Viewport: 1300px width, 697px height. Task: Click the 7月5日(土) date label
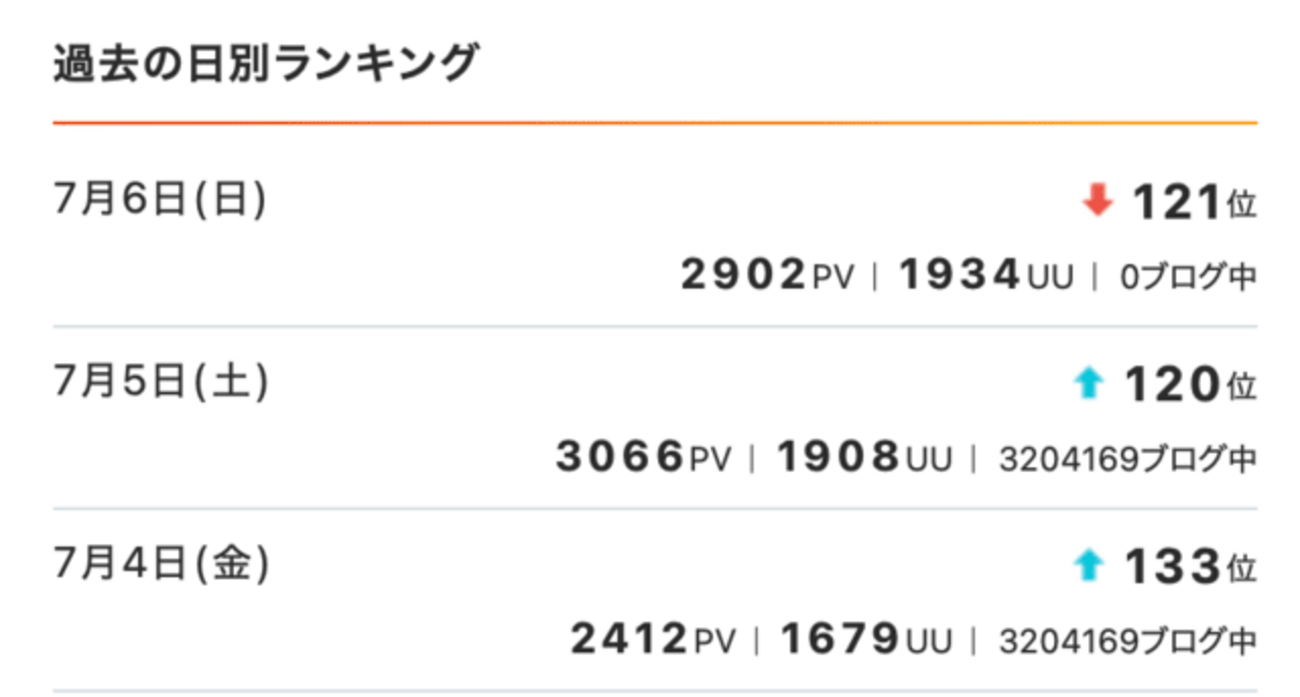(161, 383)
